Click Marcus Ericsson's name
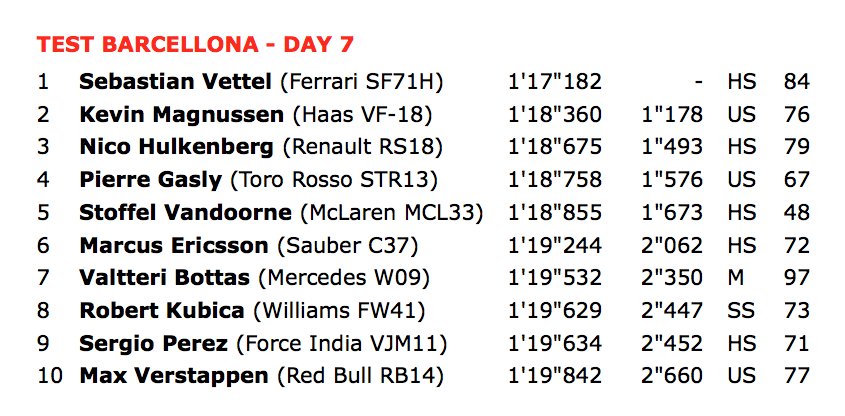 click(x=173, y=246)
